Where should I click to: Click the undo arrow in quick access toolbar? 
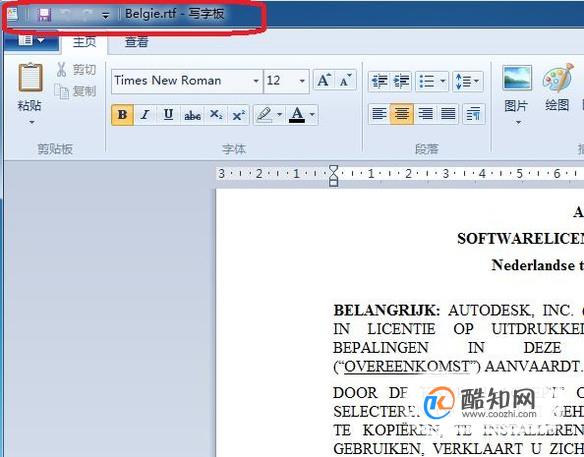(x=66, y=14)
